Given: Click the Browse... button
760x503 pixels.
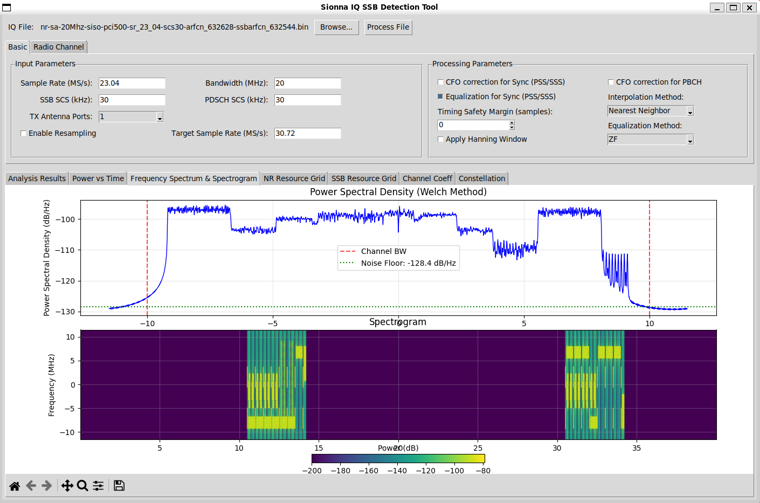Looking at the screenshot, I should pyautogui.click(x=336, y=27).
